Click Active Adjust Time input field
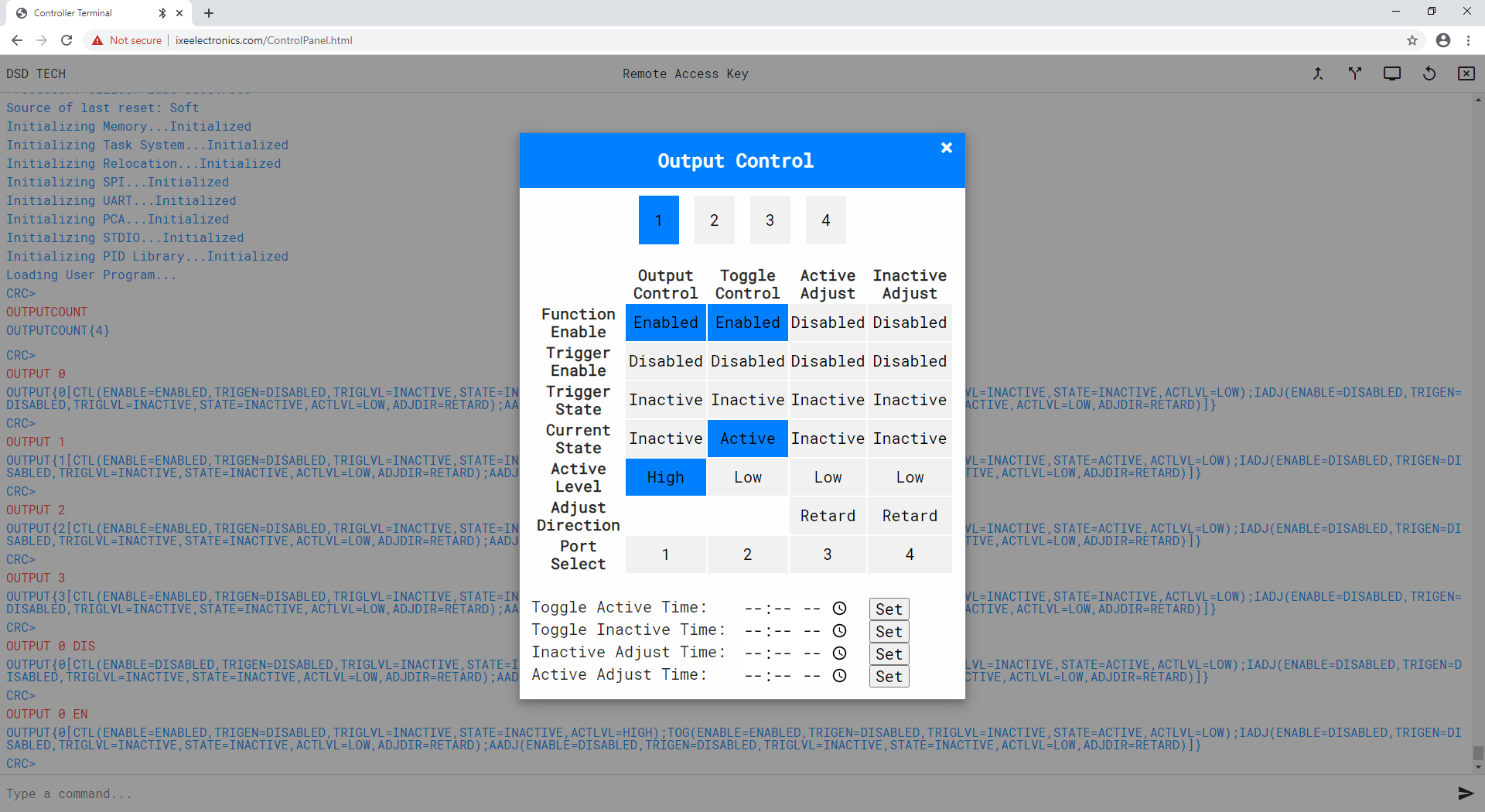The image size is (1485, 812). [x=796, y=676]
